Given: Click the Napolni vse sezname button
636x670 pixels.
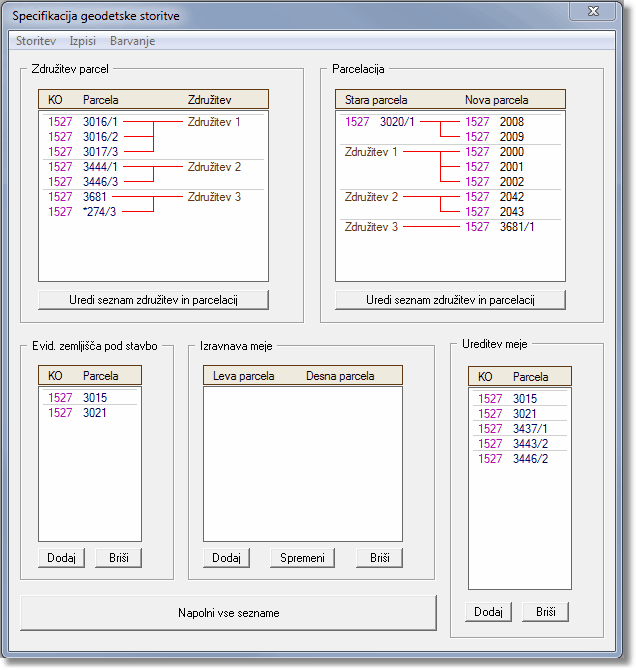Looking at the screenshot, I should [229, 613].
